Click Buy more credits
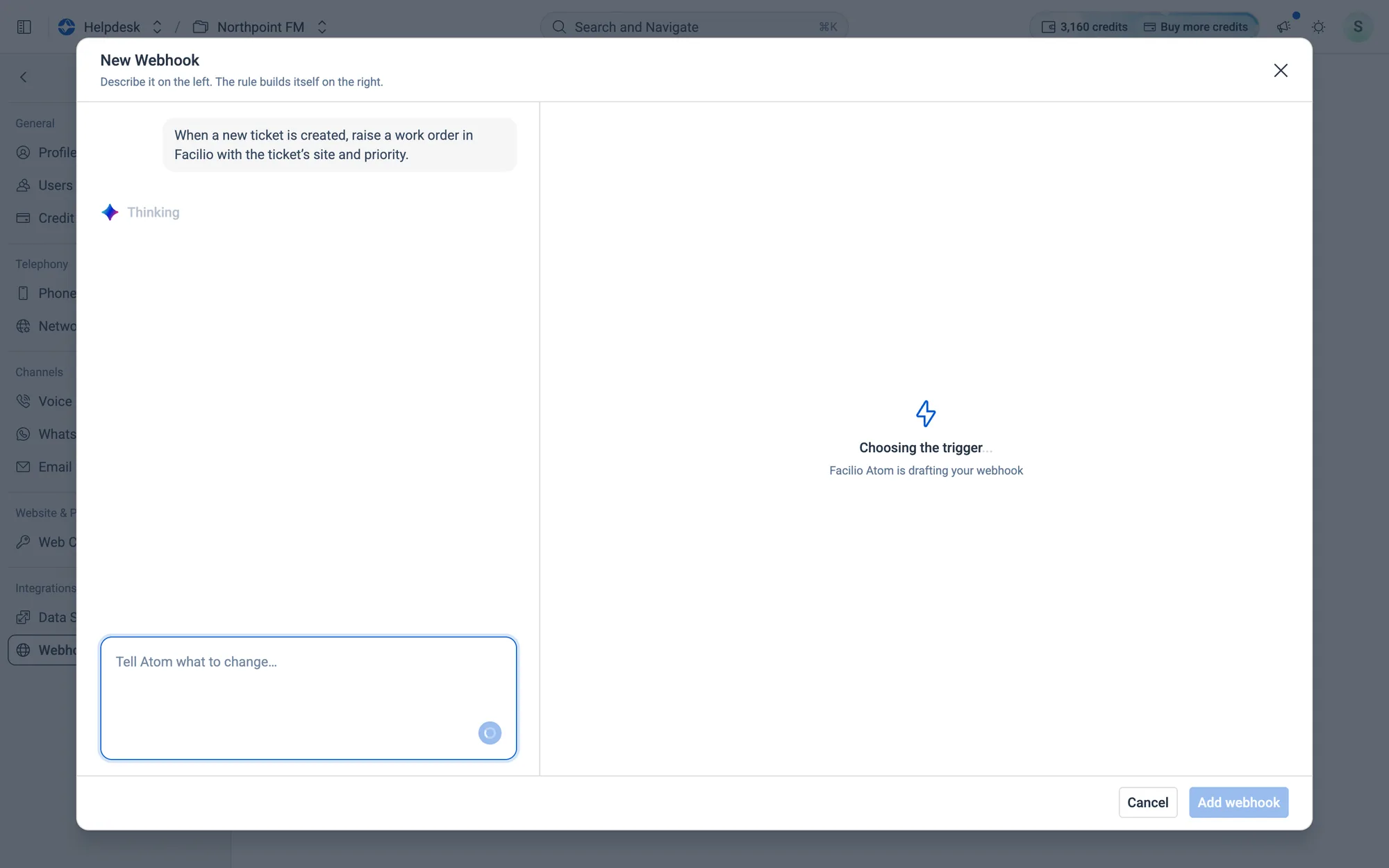This screenshot has height=868, width=1389. pos(1196,27)
